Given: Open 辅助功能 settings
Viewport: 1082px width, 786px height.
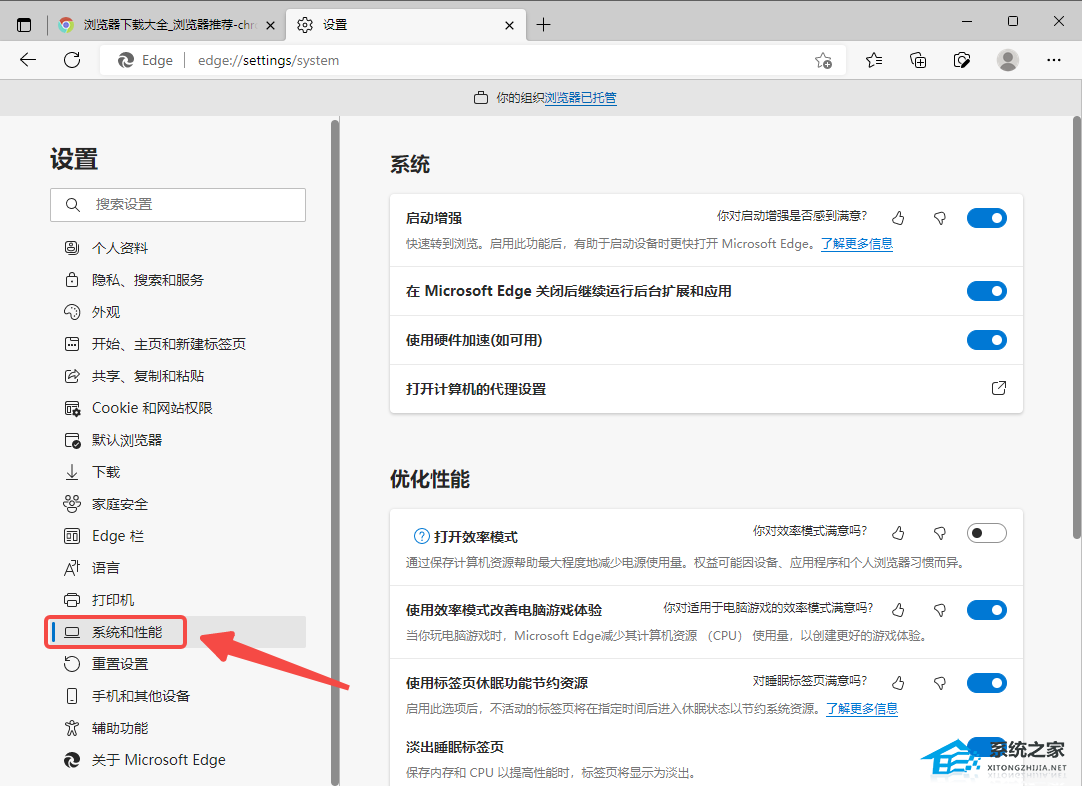Looking at the screenshot, I should (178, 728).
